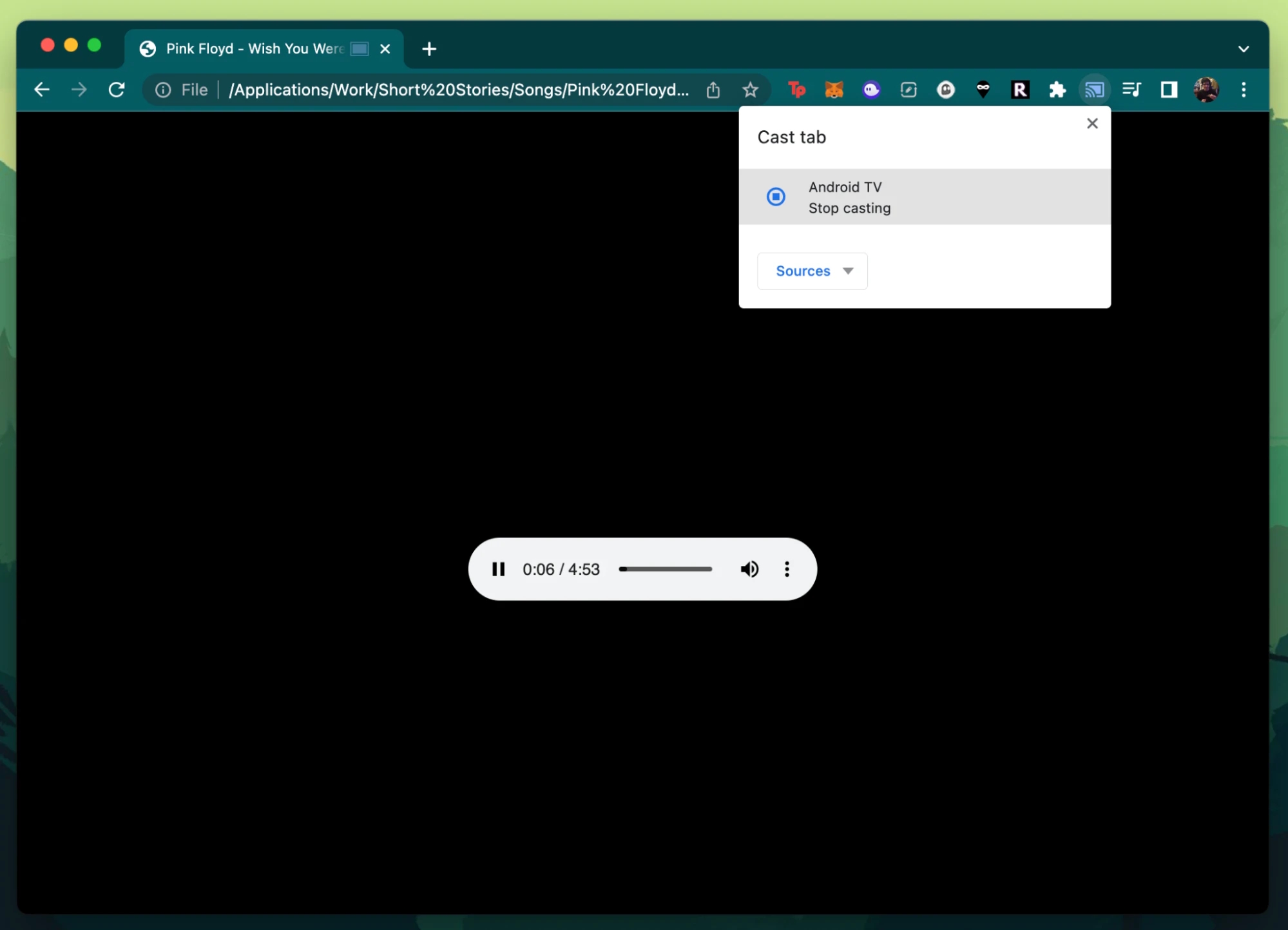Viewport: 1288px width, 930px height.
Task: Open the music queue toolbar icon
Action: pos(1131,90)
